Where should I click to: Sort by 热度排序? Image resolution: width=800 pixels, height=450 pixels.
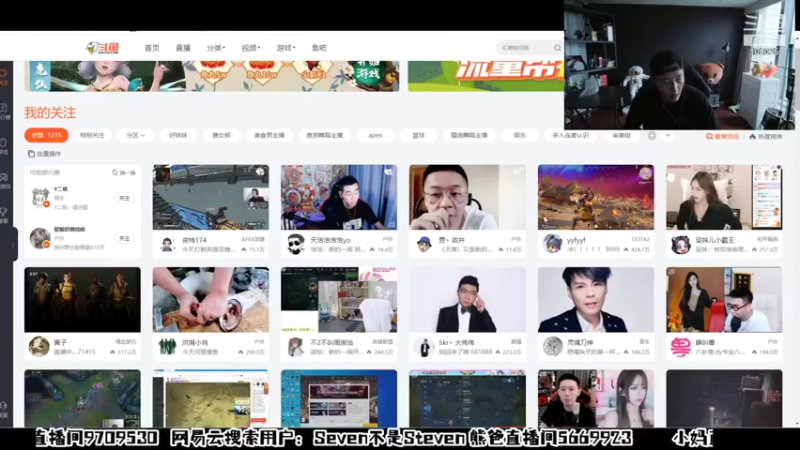point(766,136)
